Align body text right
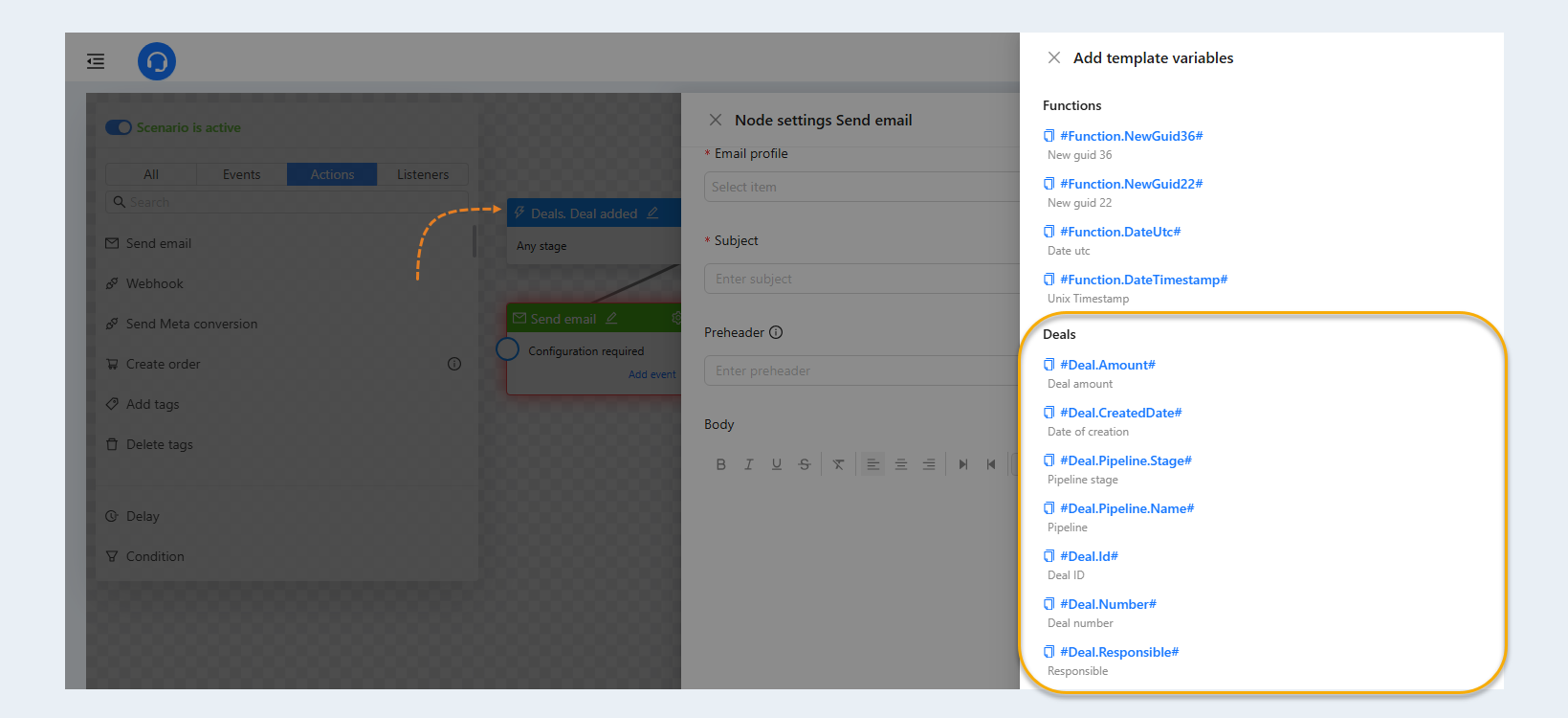Screen dimensions: 1568x718 coord(929,464)
